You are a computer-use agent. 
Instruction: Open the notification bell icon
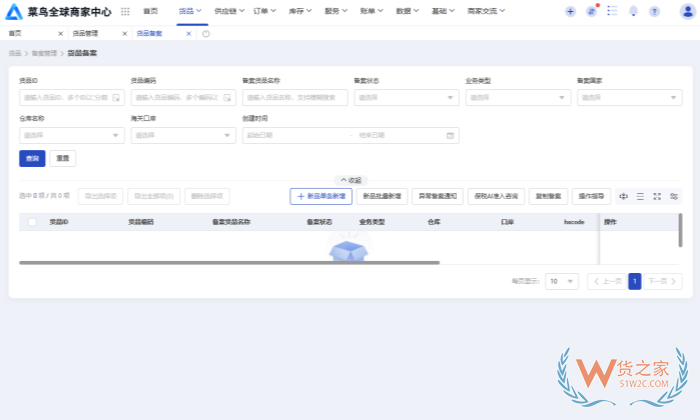[x=633, y=12]
